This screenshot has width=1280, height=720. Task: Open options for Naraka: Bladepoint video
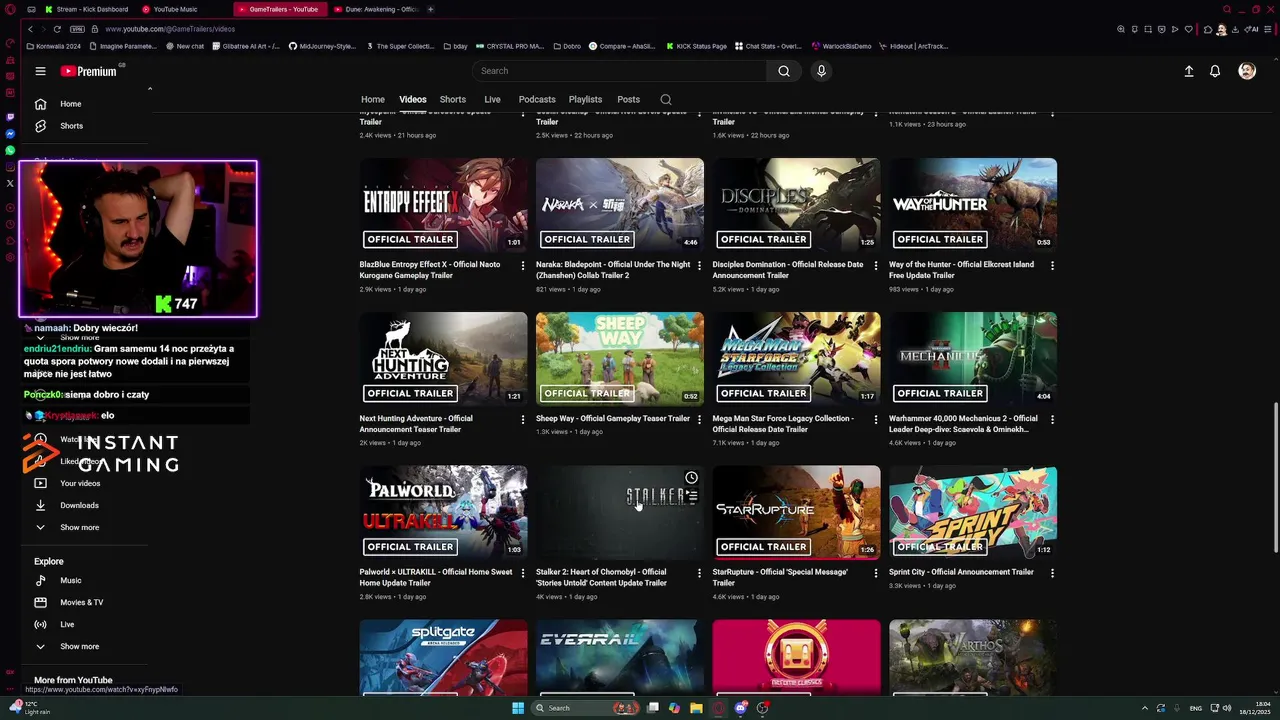point(699,265)
